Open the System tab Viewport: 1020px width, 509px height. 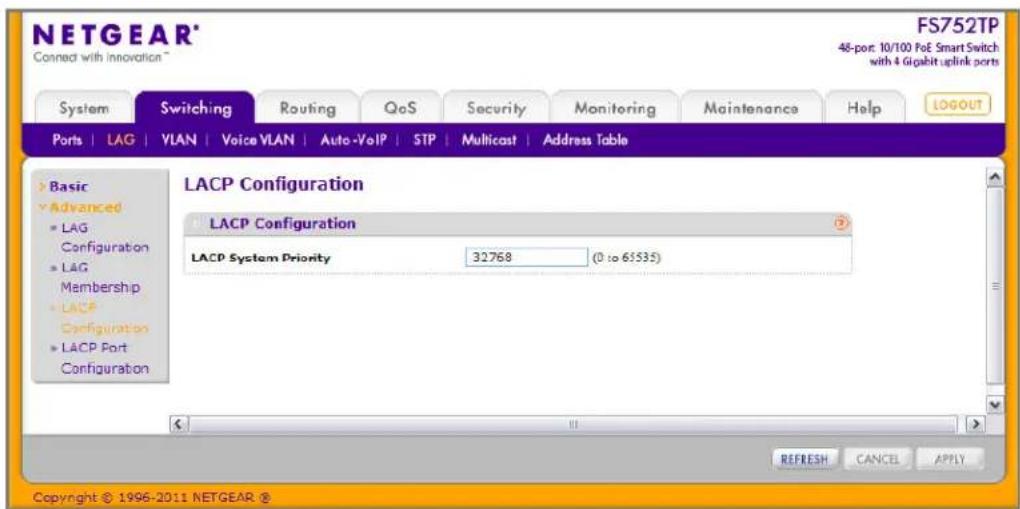click(x=84, y=109)
